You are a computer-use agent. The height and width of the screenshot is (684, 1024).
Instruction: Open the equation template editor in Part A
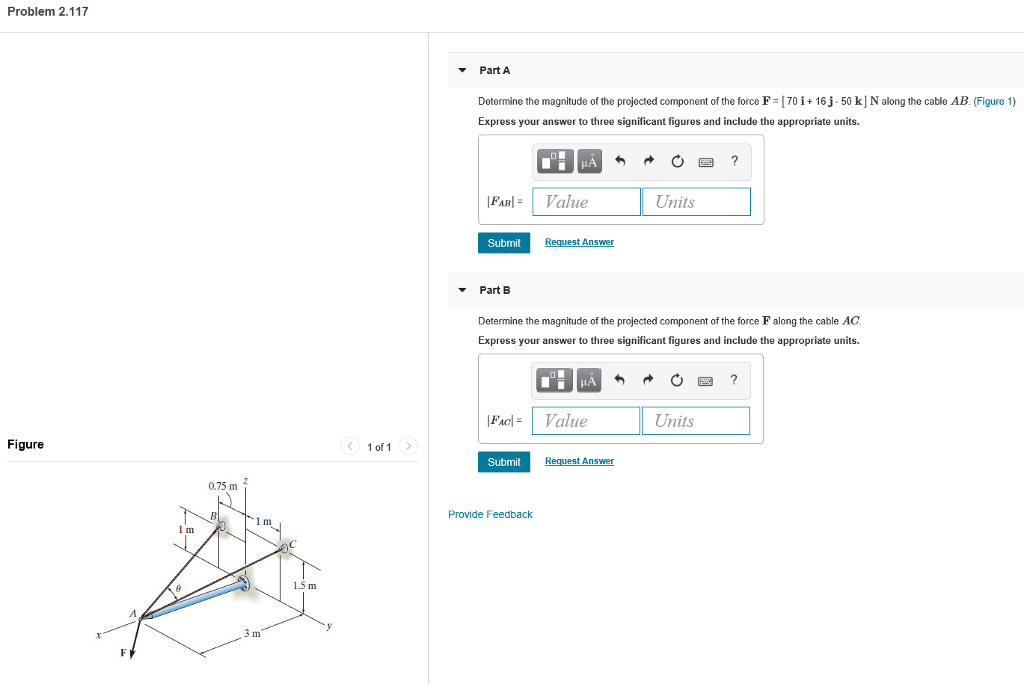pos(555,161)
